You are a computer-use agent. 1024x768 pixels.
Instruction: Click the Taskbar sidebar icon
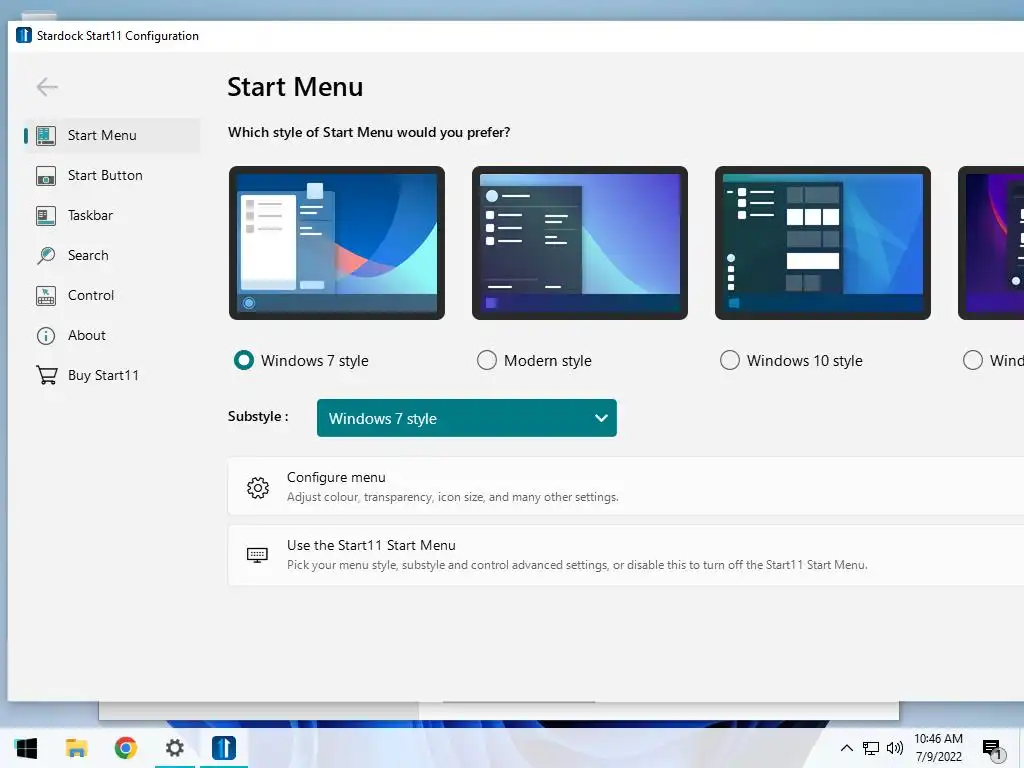click(46, 216)
